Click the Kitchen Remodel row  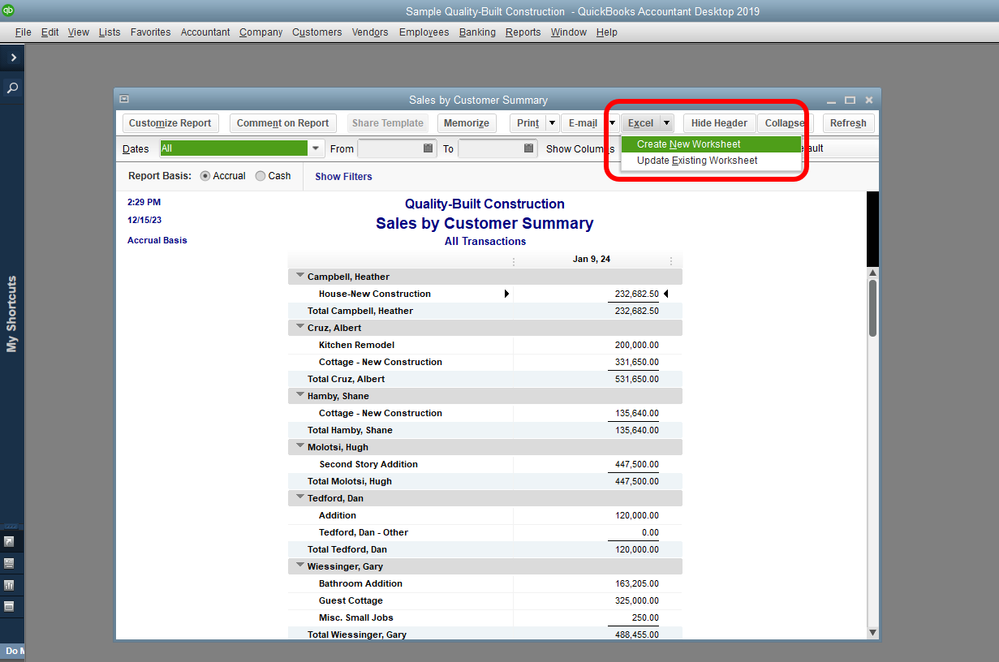tap(485, 345)
